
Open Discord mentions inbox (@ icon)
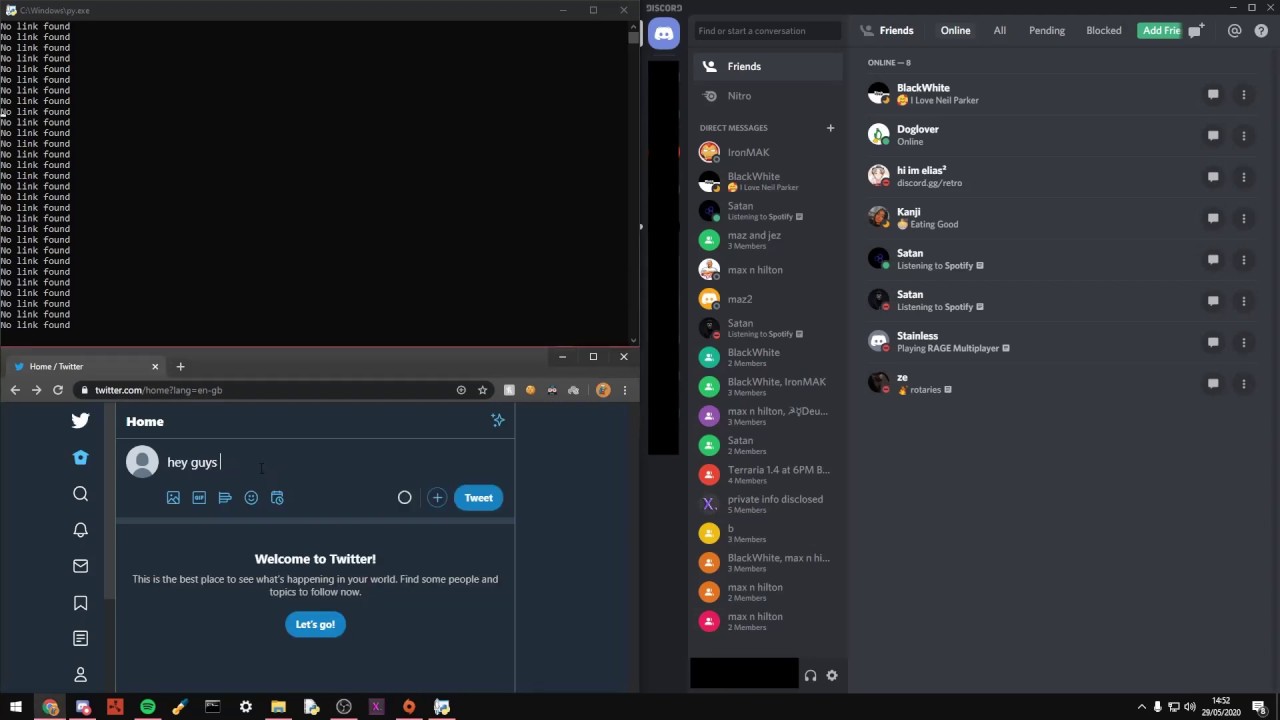(1234, 31)
